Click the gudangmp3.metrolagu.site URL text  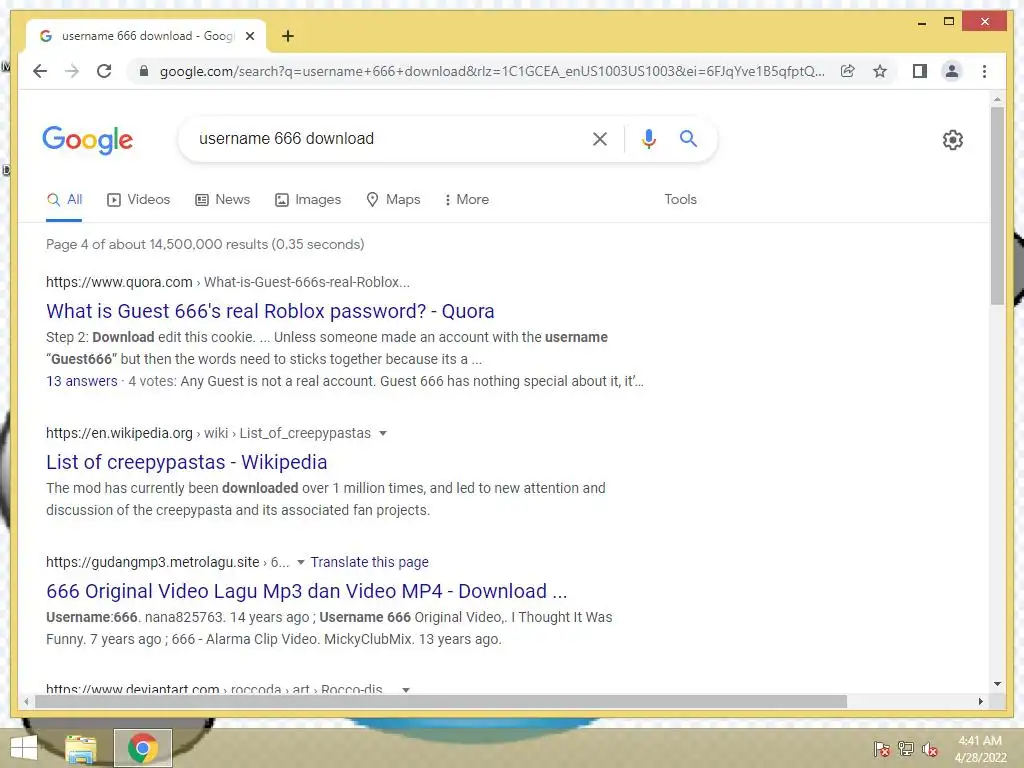coord(153,562)
